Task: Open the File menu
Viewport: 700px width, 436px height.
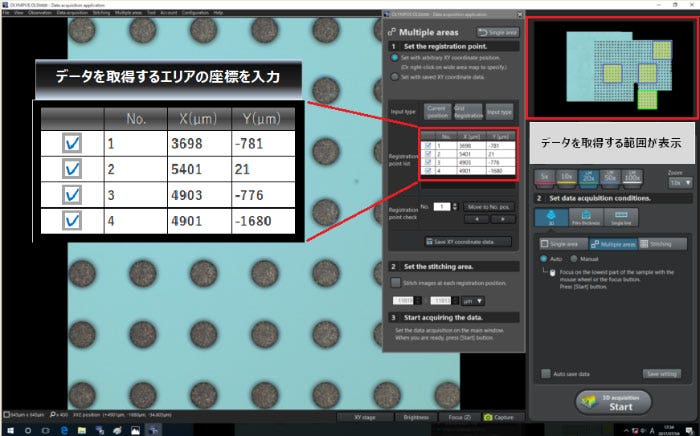Action: click(6, 12)
